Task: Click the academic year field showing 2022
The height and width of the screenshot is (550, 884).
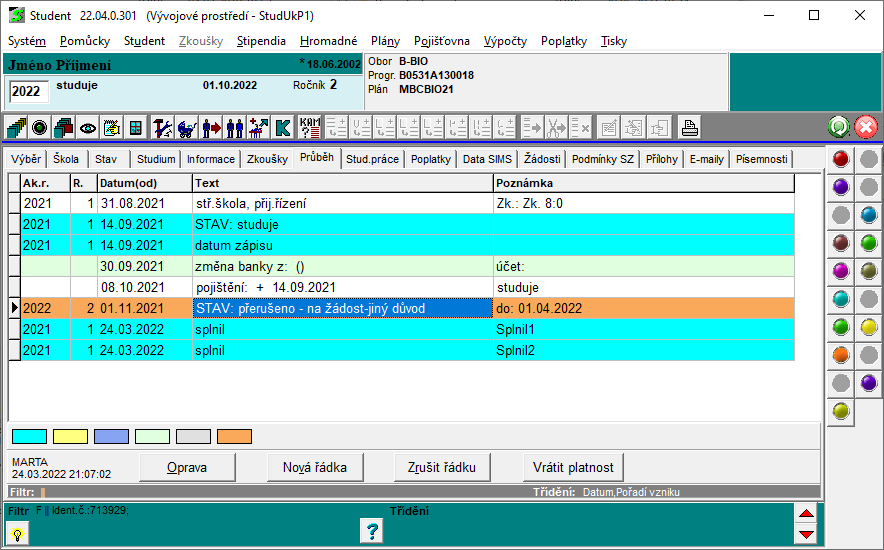Action: [x=28, y=91]
